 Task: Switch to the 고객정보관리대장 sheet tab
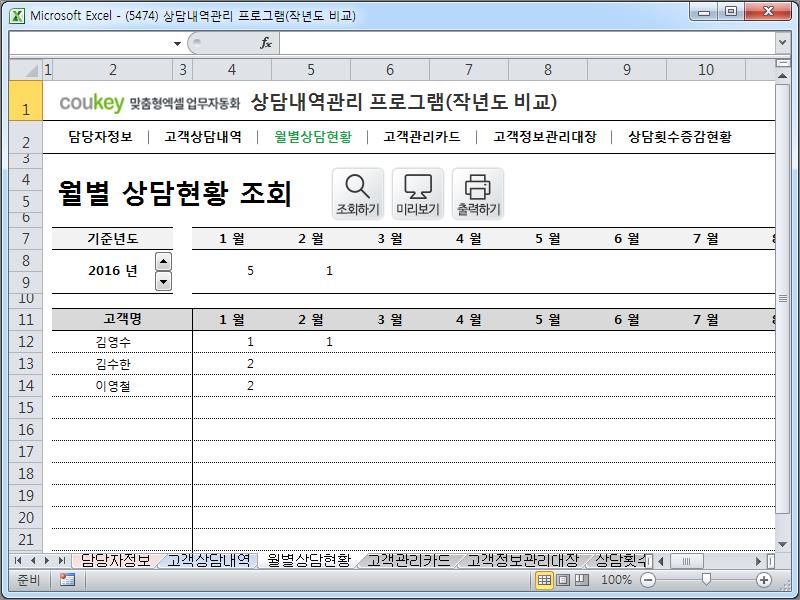click(523, 560)
